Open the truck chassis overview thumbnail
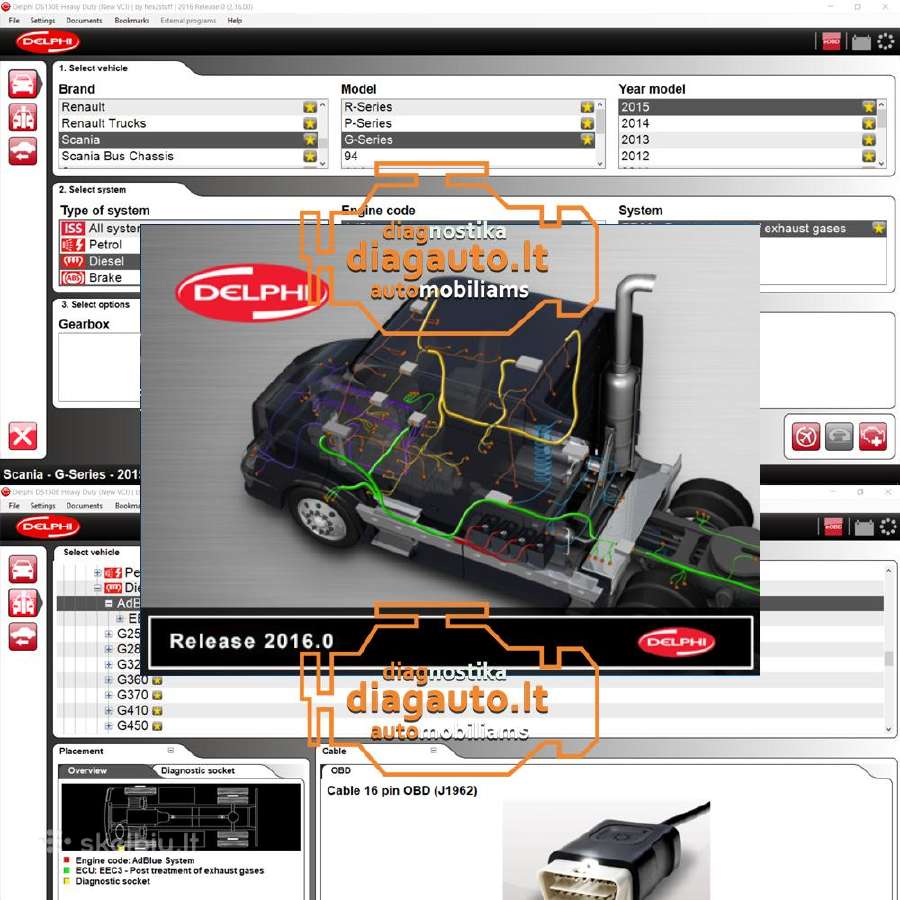The height and width of the screenshot is (900, 900). point(181,817)
